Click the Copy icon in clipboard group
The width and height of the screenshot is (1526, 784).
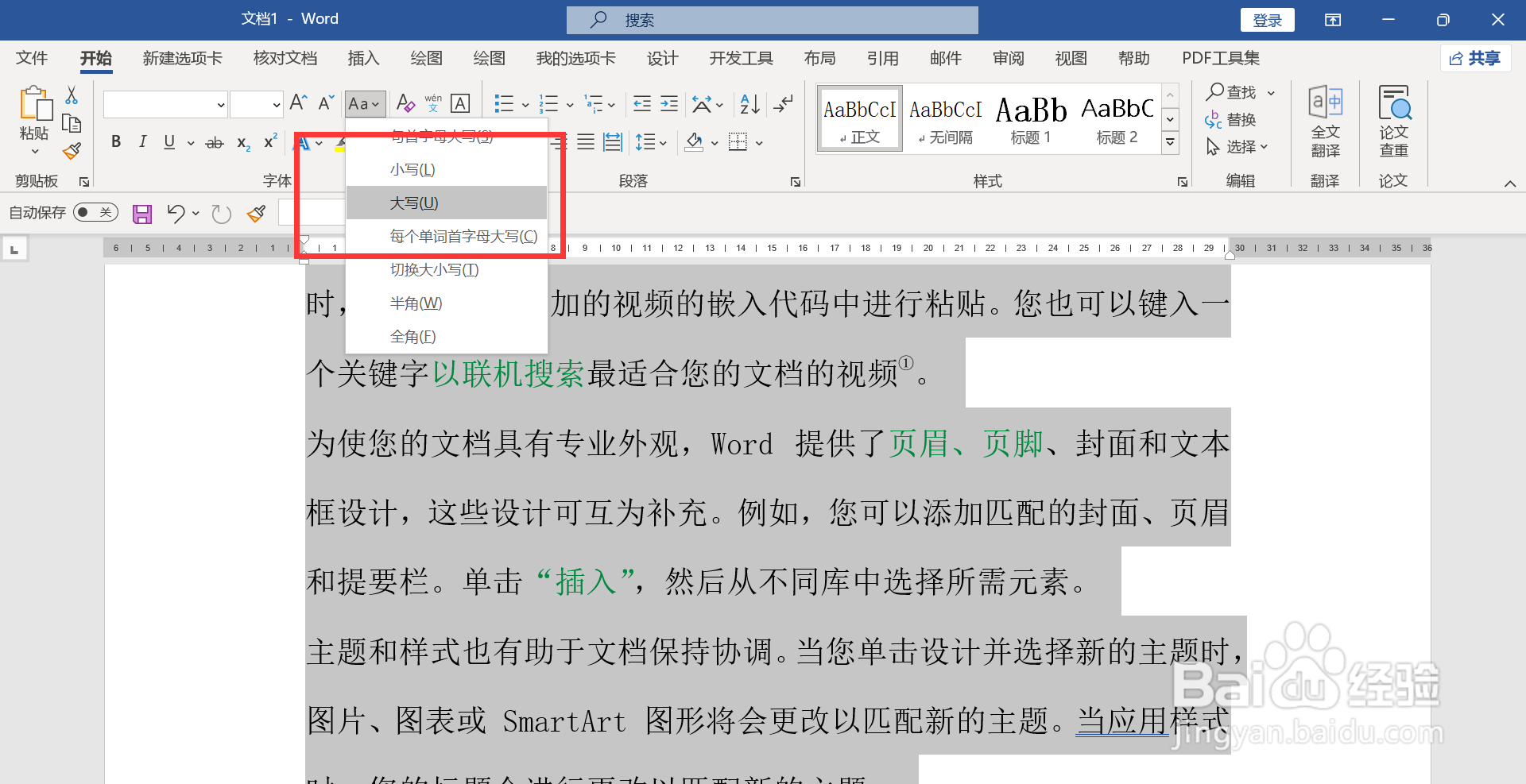pos(72,123)
